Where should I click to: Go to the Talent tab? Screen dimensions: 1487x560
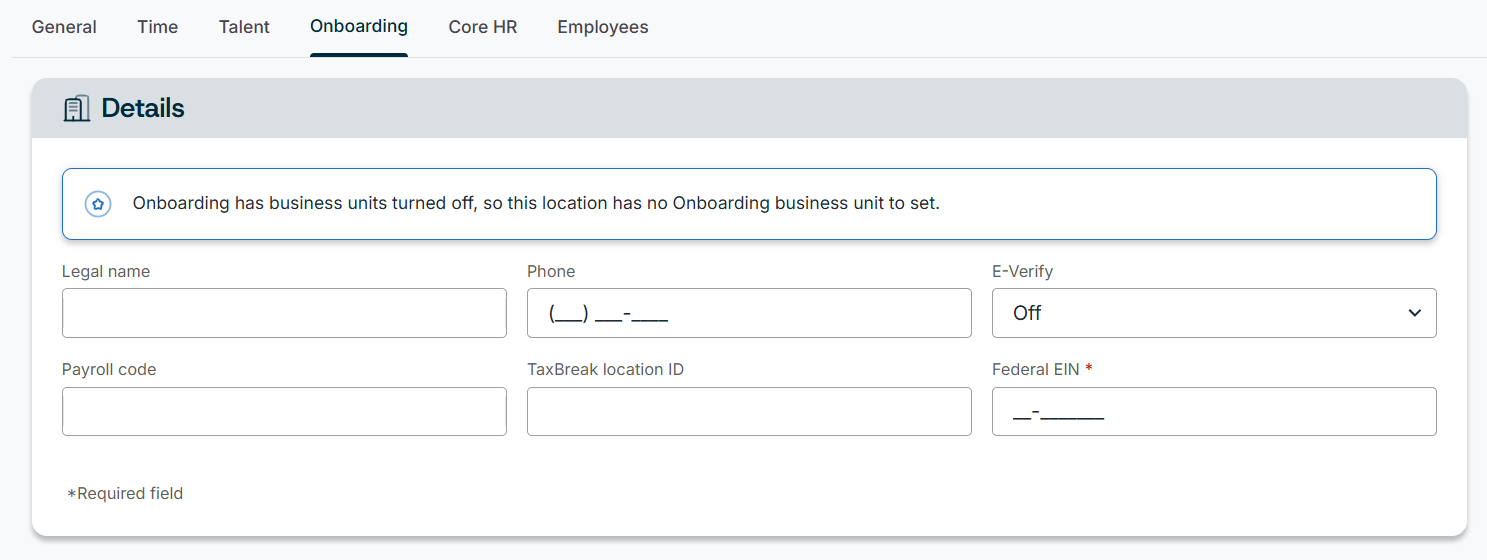pyautogui.click(x=244, y=27)
